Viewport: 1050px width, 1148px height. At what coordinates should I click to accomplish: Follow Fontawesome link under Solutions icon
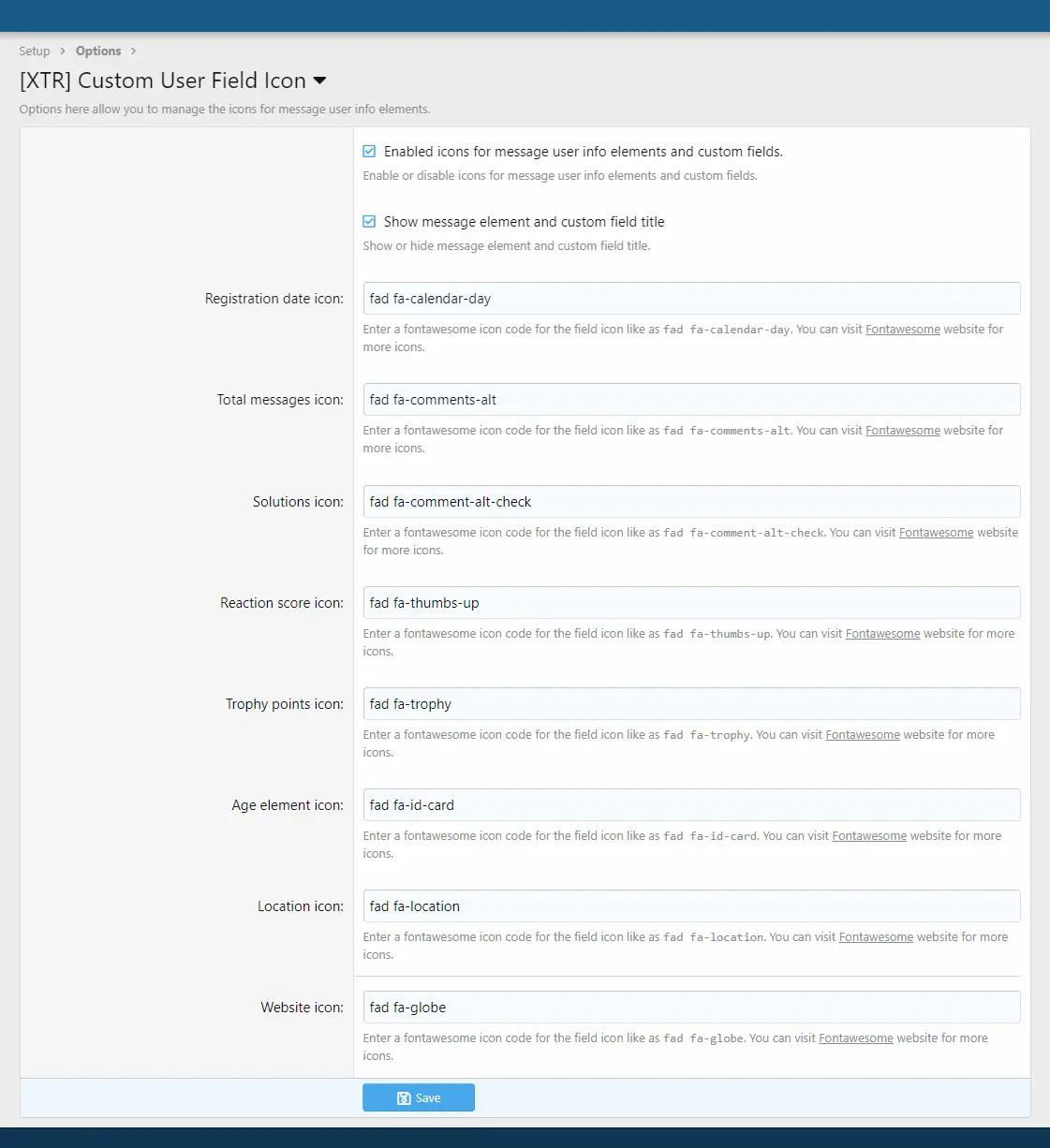937,533
